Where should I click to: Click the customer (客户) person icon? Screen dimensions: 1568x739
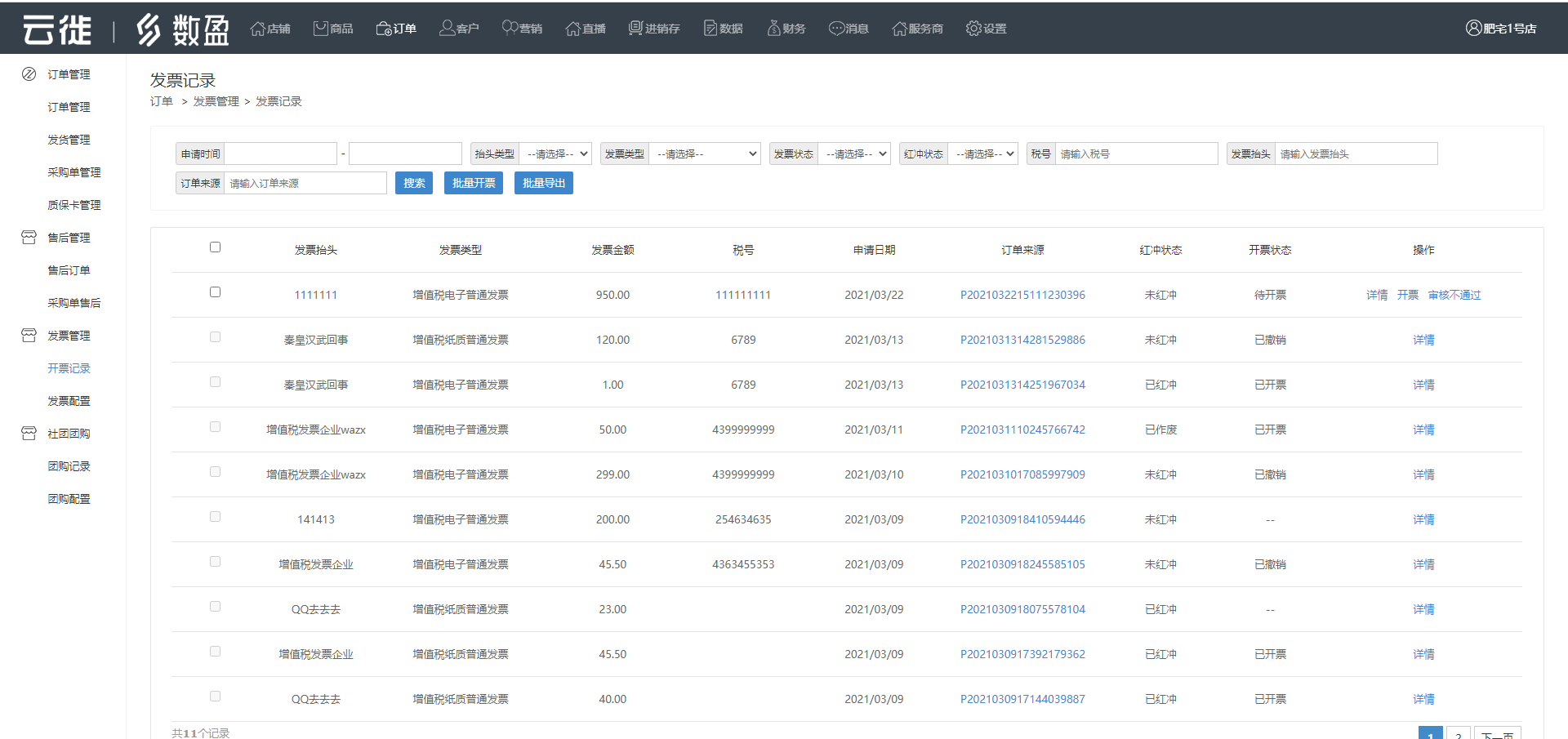[447, 29]
